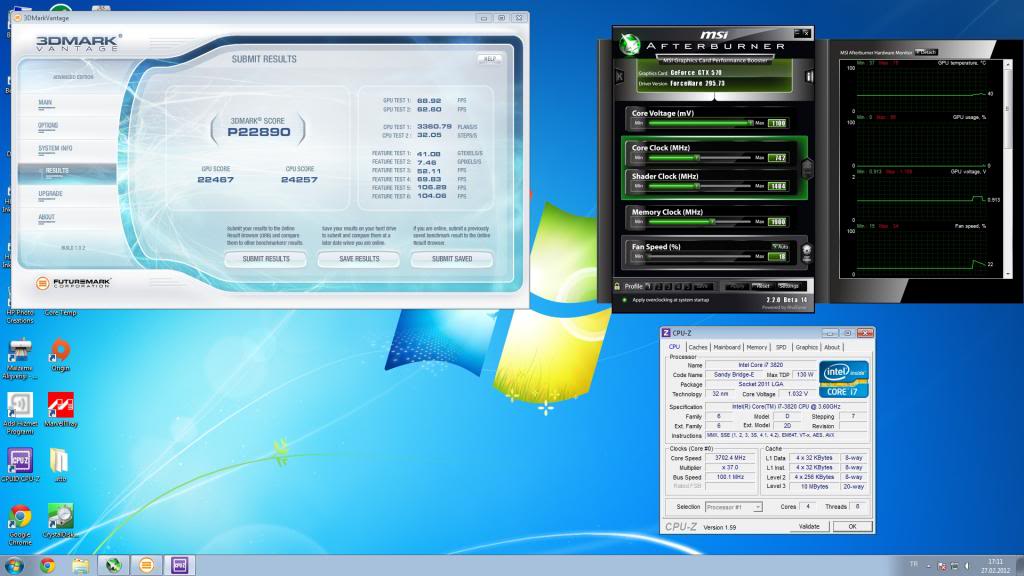Open the MarvellTray desktop shortcut

coord(61,410)
